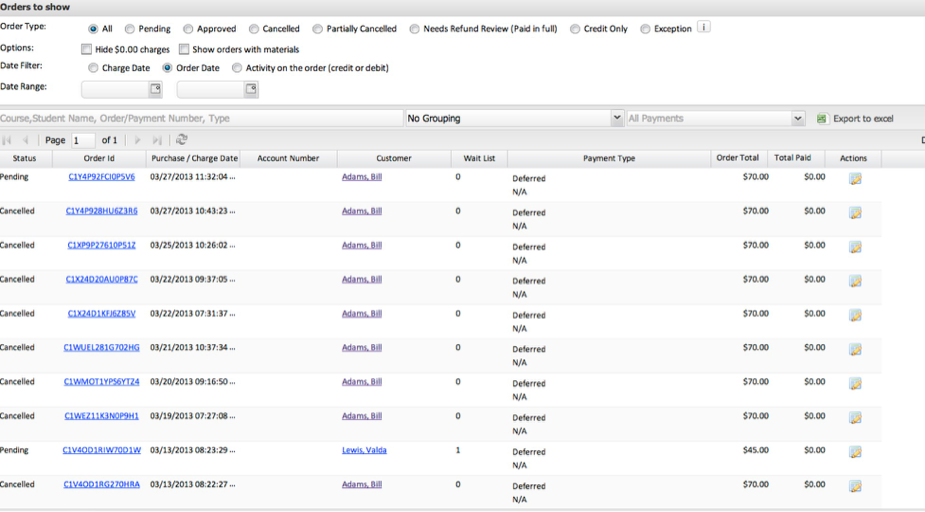Viewport: 925px width, 512px height.
Task: Jump to the last page icon
Action: pos(157,140)
